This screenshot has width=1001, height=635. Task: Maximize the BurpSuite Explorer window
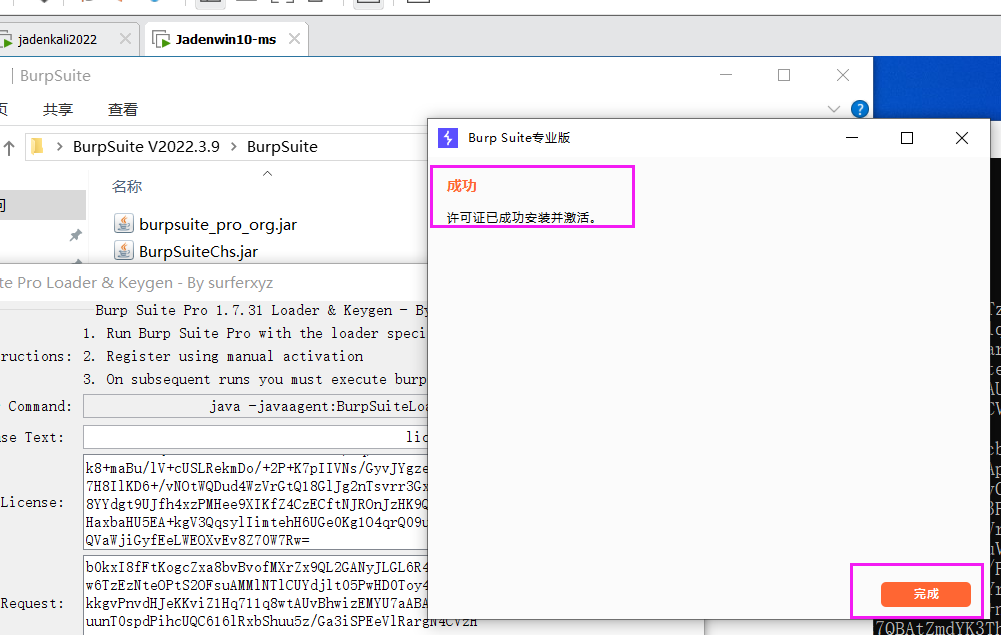click(784, 75)
